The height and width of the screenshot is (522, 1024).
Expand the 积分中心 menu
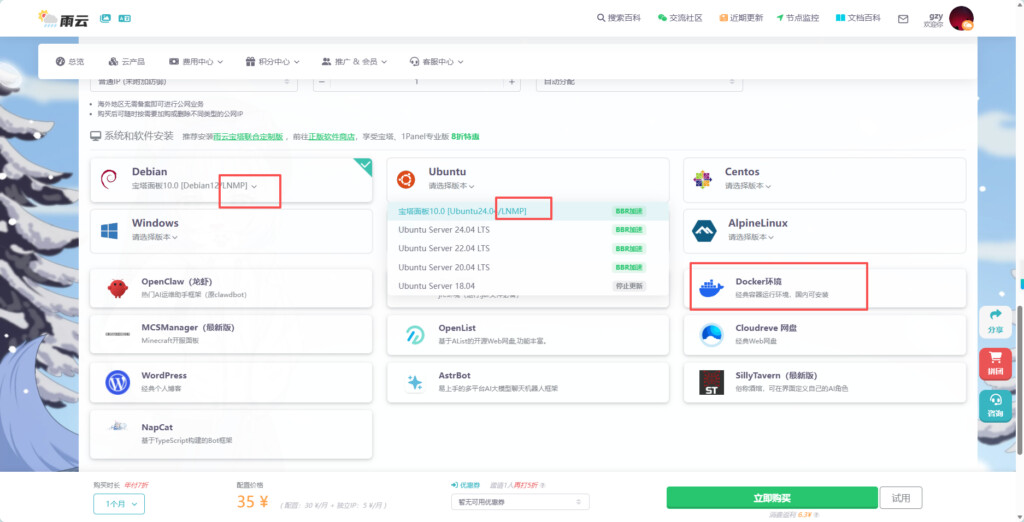click(x=272, y=61)
